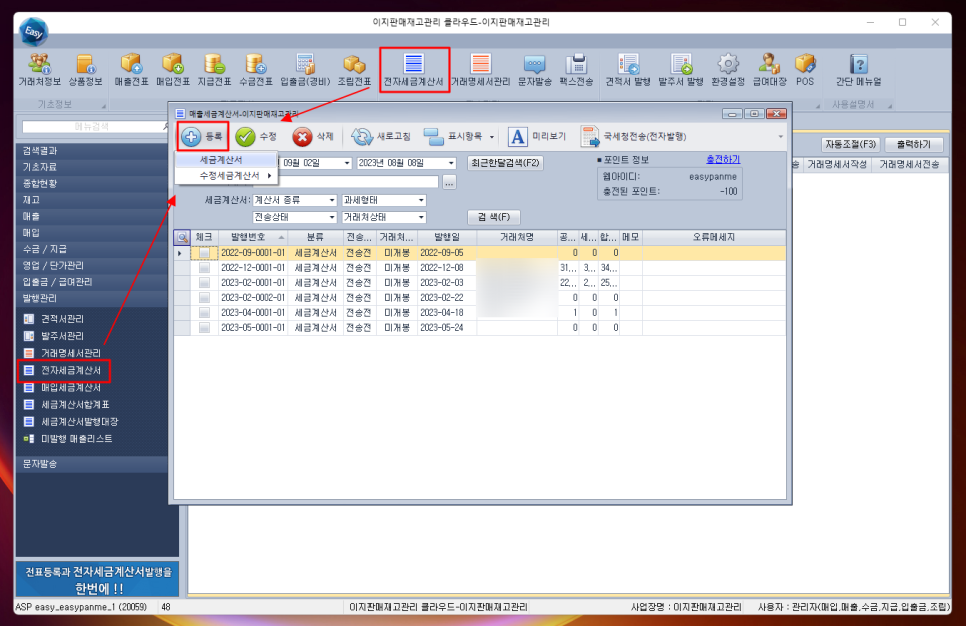Viewport: 966px width, 626px height.
Task: Open 미발행 매출리스트 in sidebar
Action: [76, 439]
